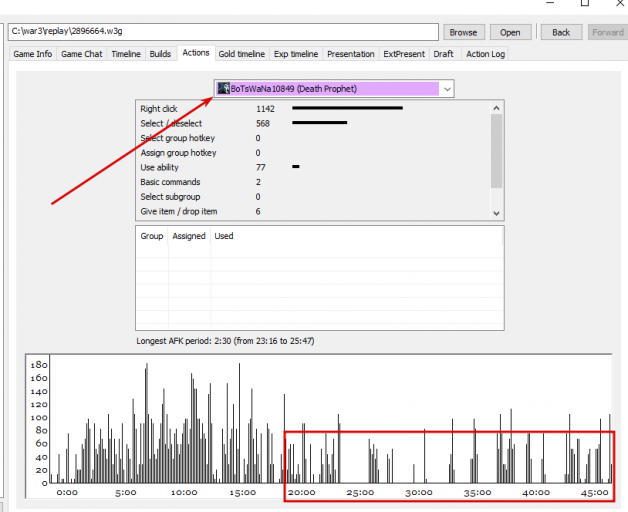Select the Select group hotkey row

313,138
